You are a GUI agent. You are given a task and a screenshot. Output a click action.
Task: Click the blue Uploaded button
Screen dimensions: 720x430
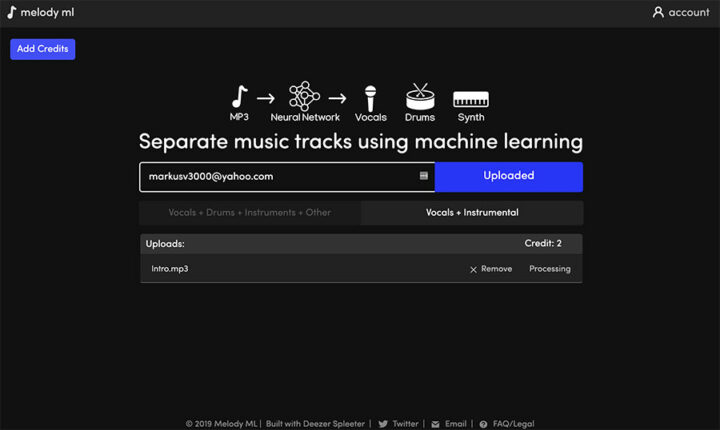point(508,176)
